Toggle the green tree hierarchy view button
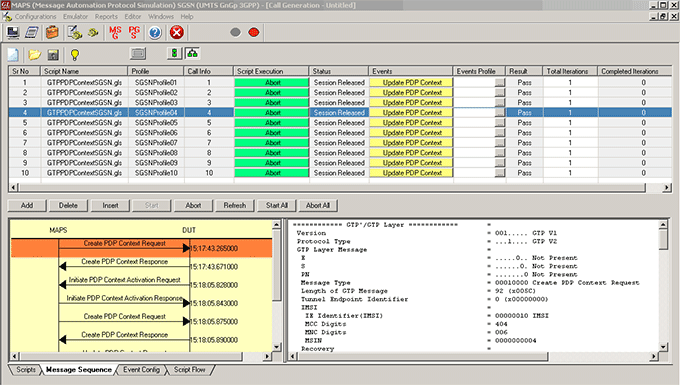 point(192,54)
